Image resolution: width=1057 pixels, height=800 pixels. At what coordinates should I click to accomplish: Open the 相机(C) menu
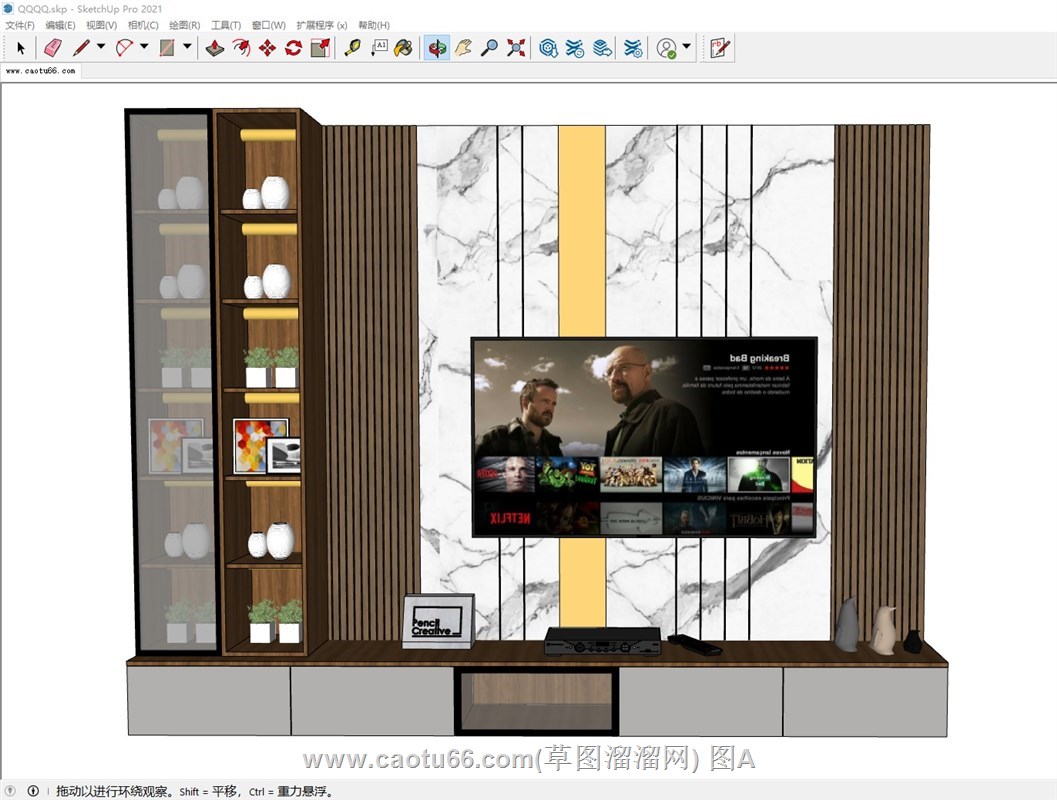click(143, 25)
